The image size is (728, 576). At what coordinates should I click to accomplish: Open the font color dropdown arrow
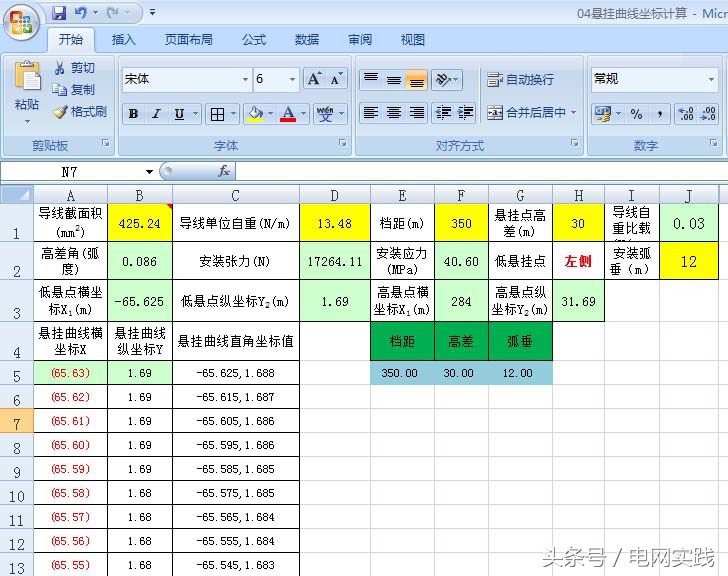click(303, 114)
